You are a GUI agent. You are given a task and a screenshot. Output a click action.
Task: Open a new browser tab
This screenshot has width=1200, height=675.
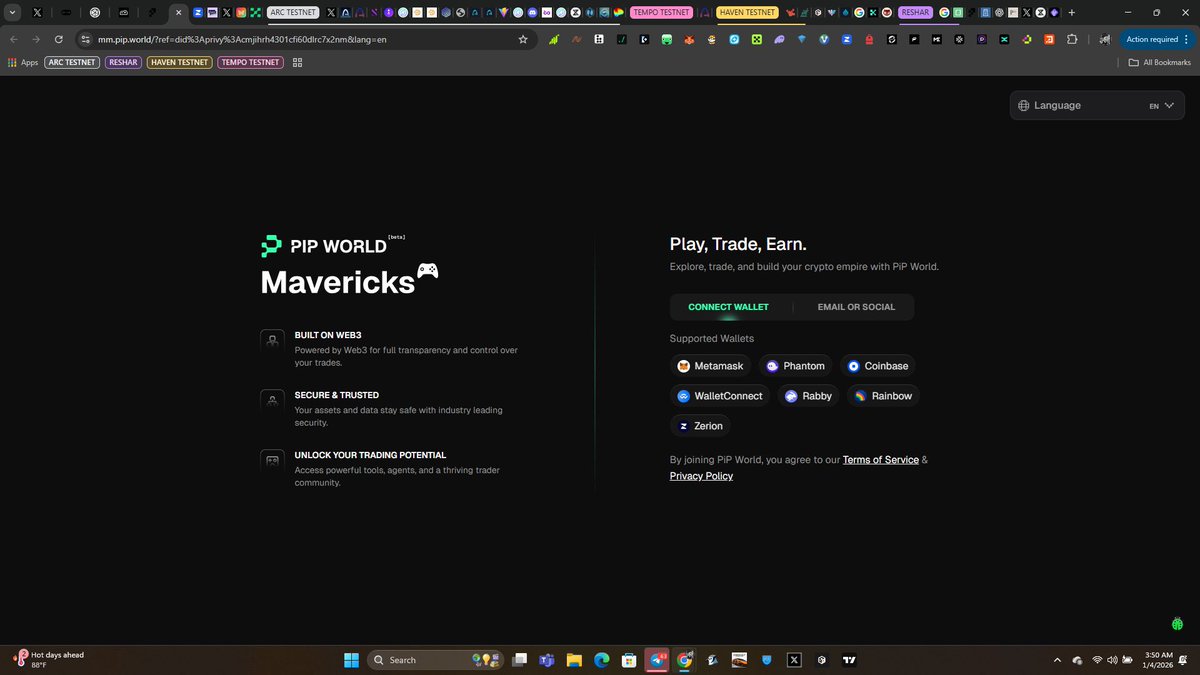1072,13
